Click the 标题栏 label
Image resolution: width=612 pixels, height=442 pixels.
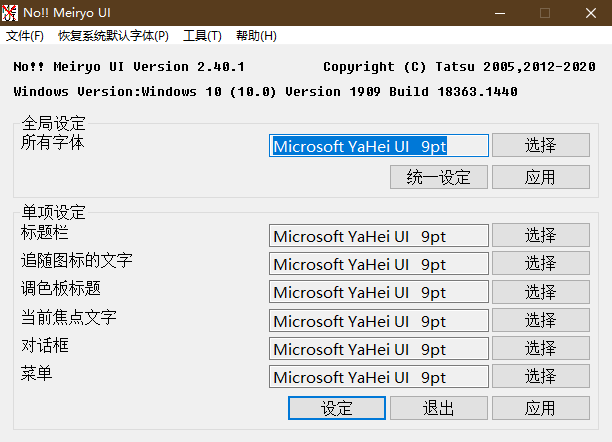coord(44,232)
